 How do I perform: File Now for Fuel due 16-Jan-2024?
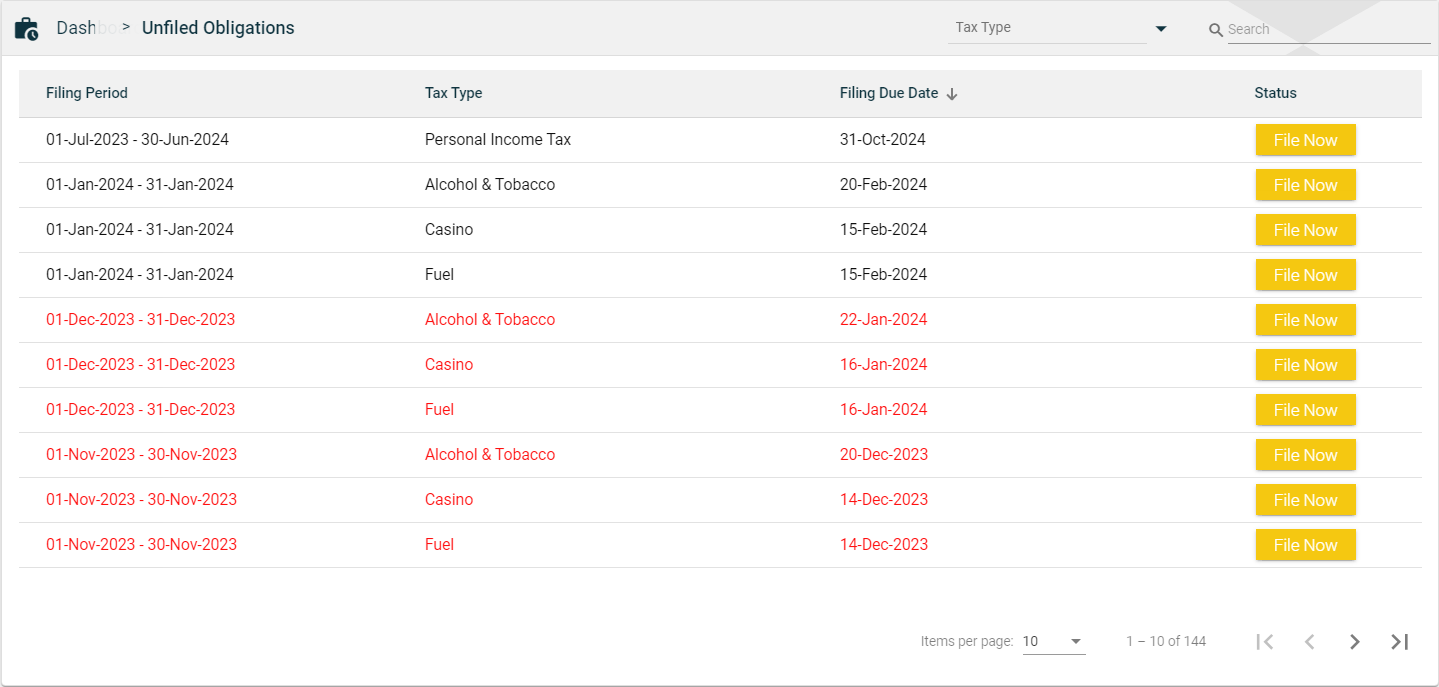point(1305,410)
